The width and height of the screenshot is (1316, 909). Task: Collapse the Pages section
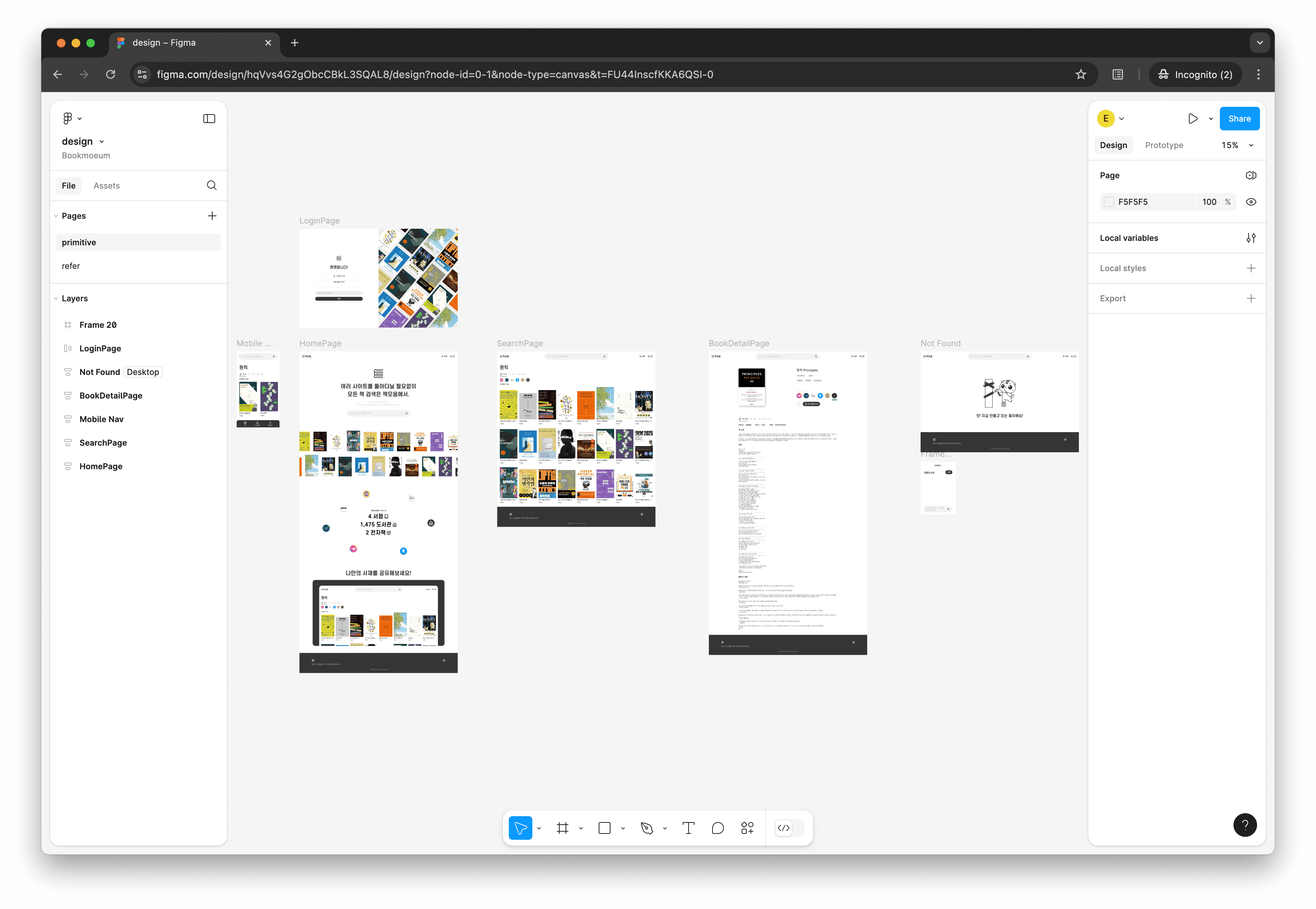click(x=56, y=216)
